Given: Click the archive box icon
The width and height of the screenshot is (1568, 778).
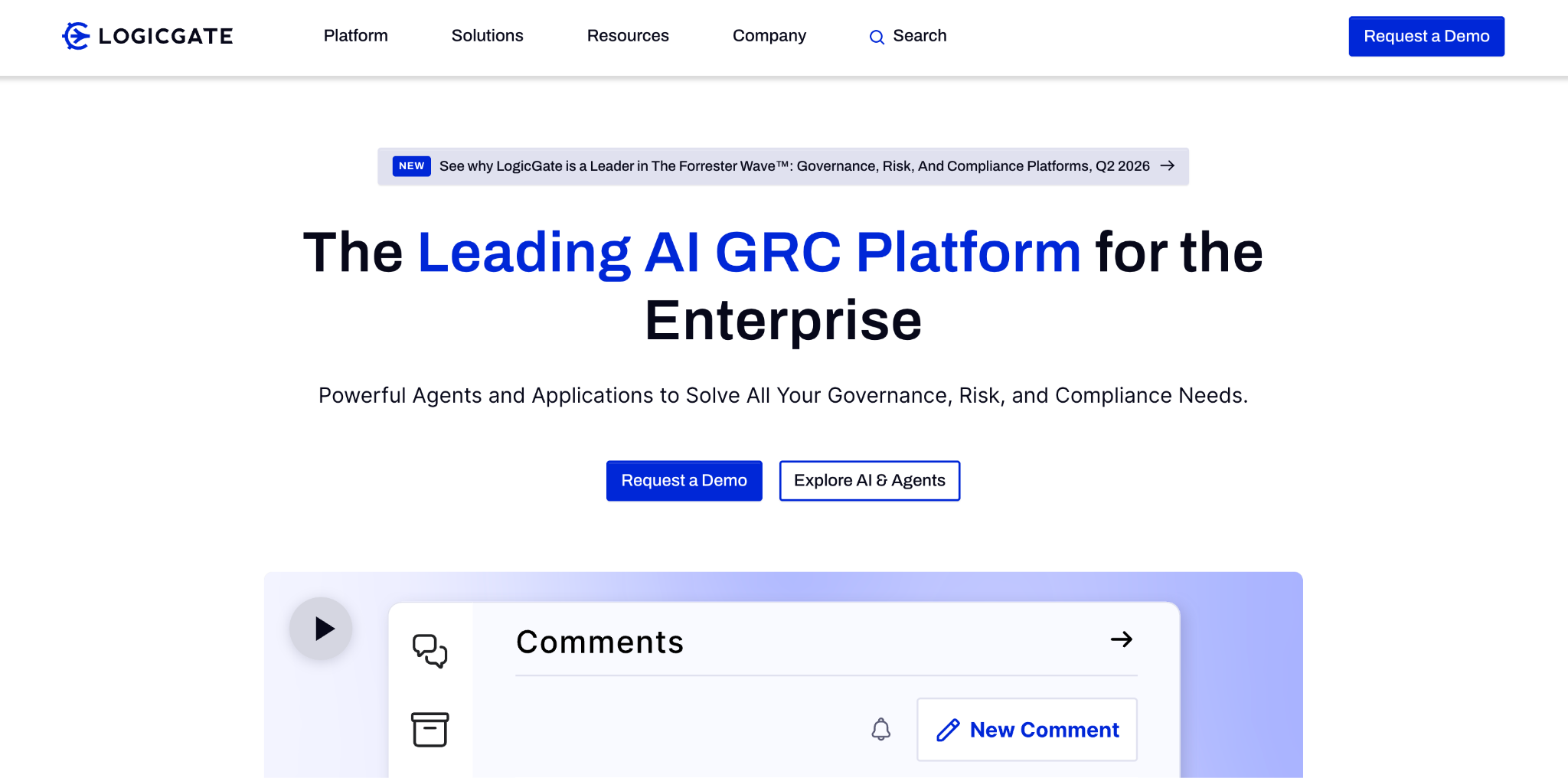Looking at the screenshot, I should coord(430,729).
